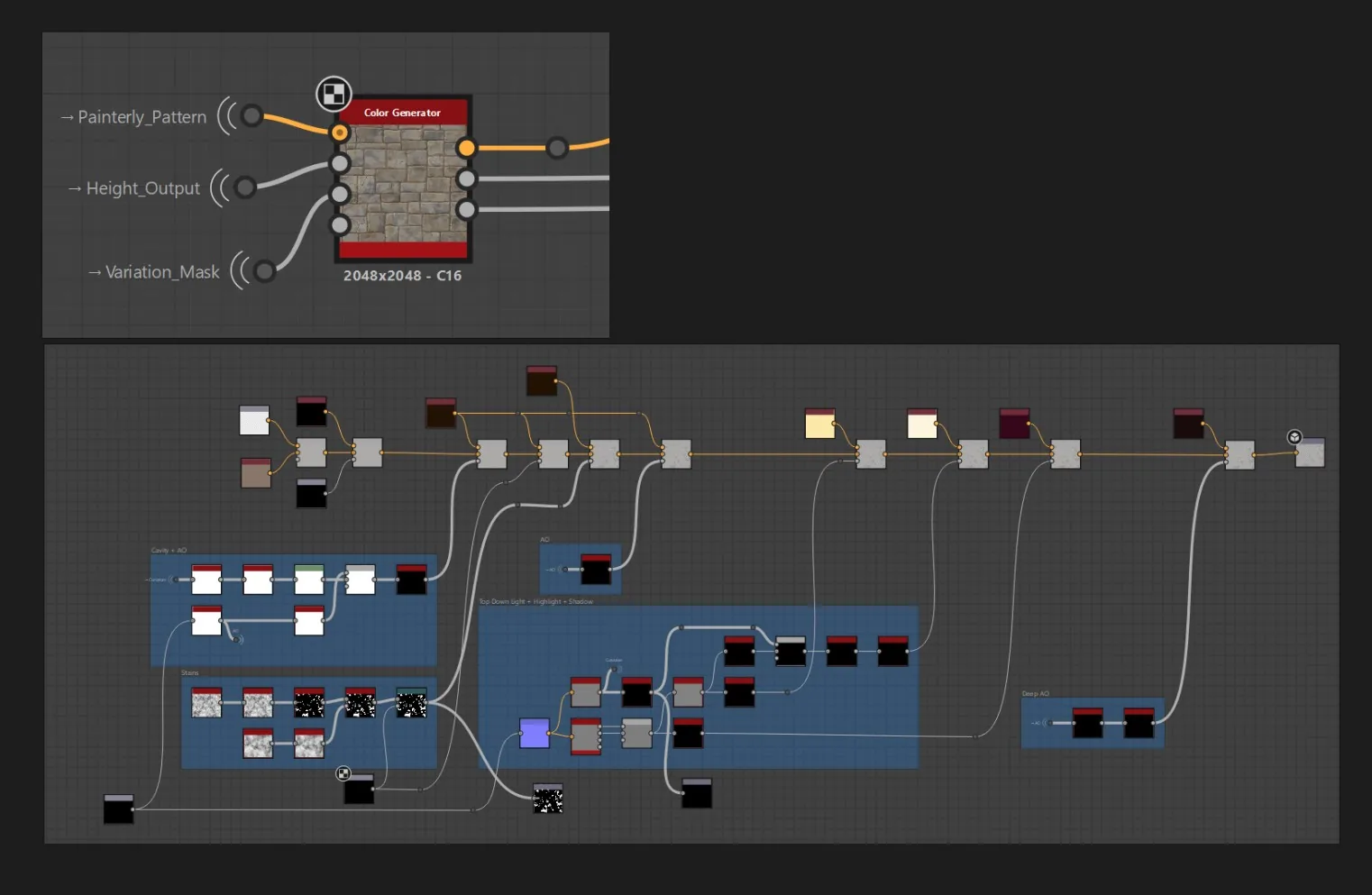Click the cube output badge on final node
The height and width of the screenshot is (895, 1372).
coord(1294,437)
